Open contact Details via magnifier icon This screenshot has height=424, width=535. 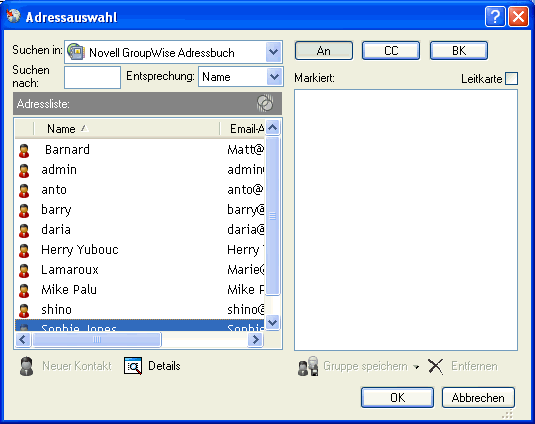[x=133, y=366]
